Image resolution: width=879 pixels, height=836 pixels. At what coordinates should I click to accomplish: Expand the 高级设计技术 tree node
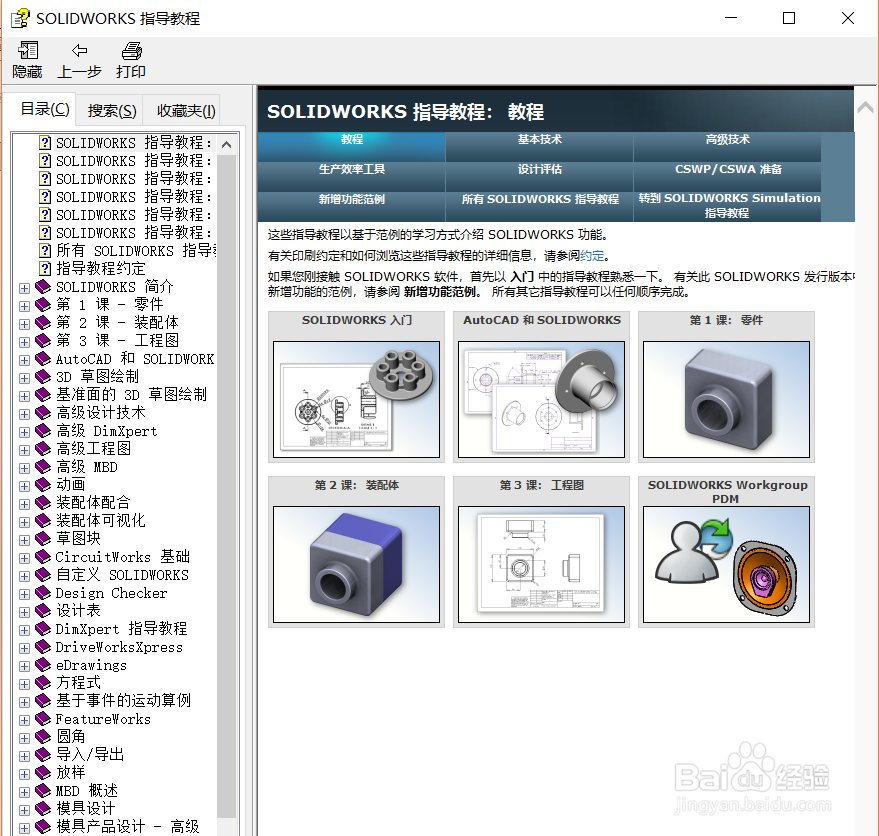click(x=24, y=414)
